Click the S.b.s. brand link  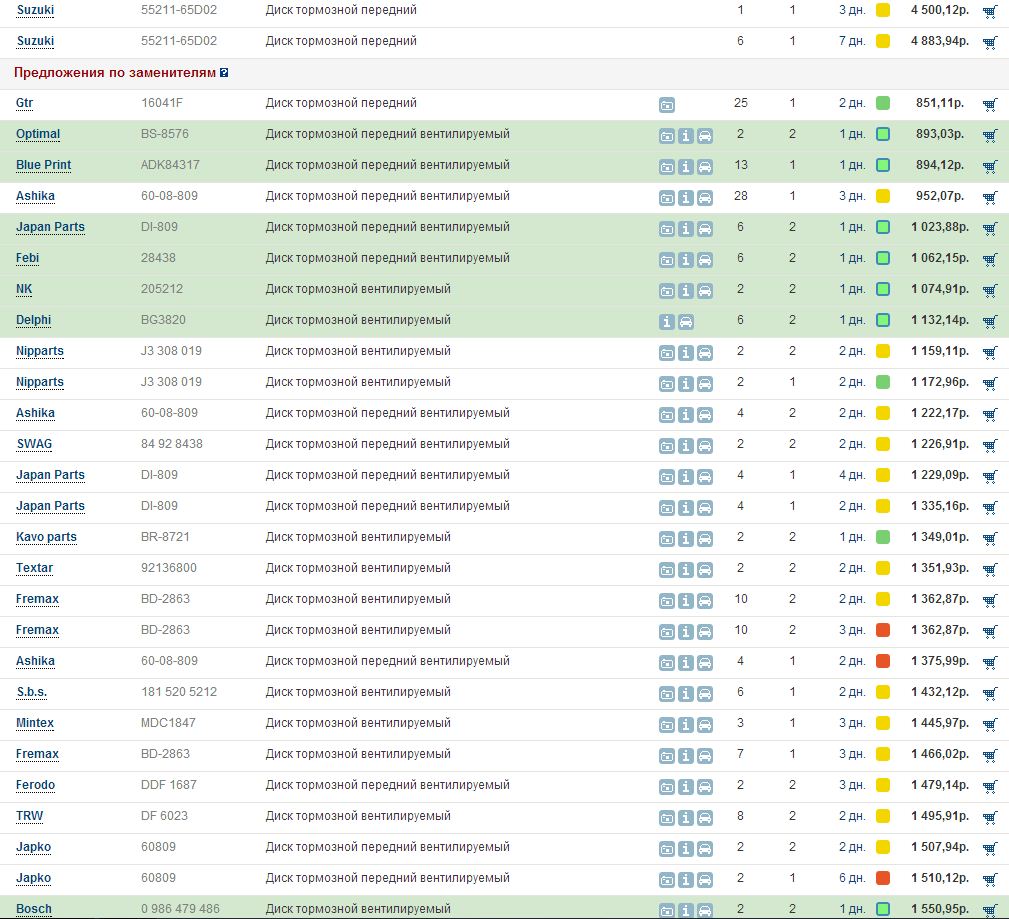point(31,692)
